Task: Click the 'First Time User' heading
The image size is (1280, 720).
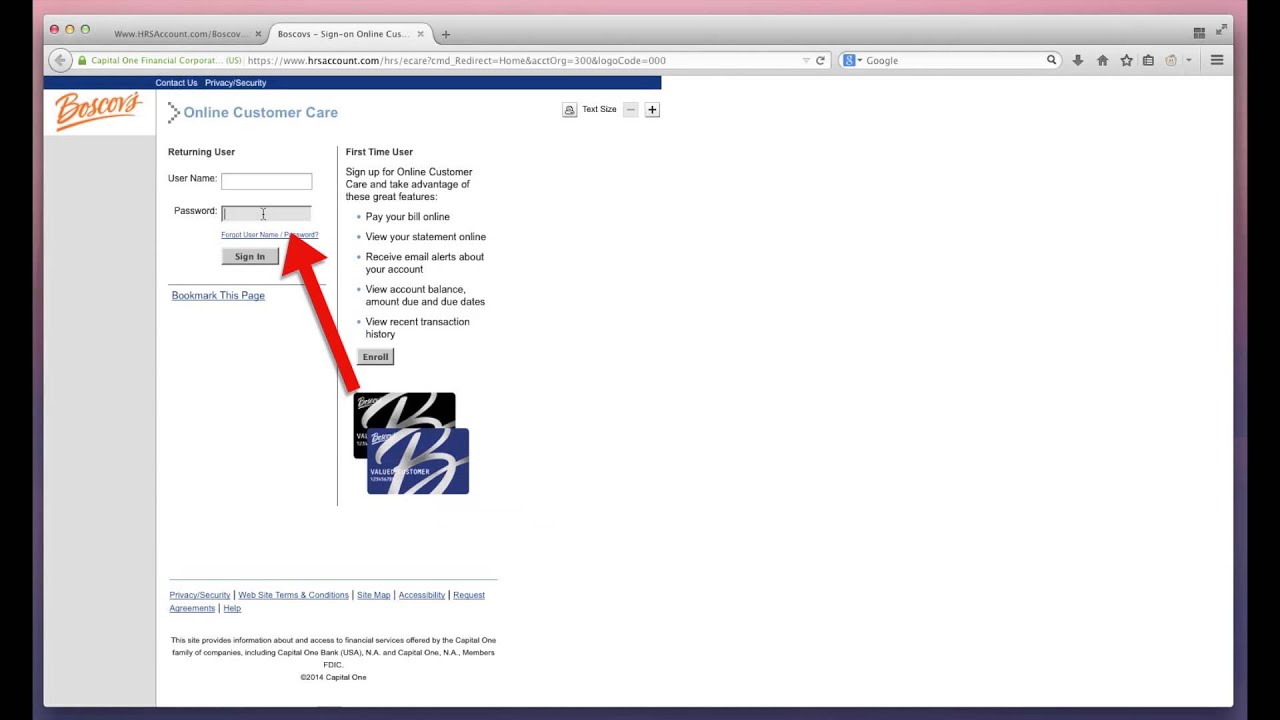Action: coord(379,152)
